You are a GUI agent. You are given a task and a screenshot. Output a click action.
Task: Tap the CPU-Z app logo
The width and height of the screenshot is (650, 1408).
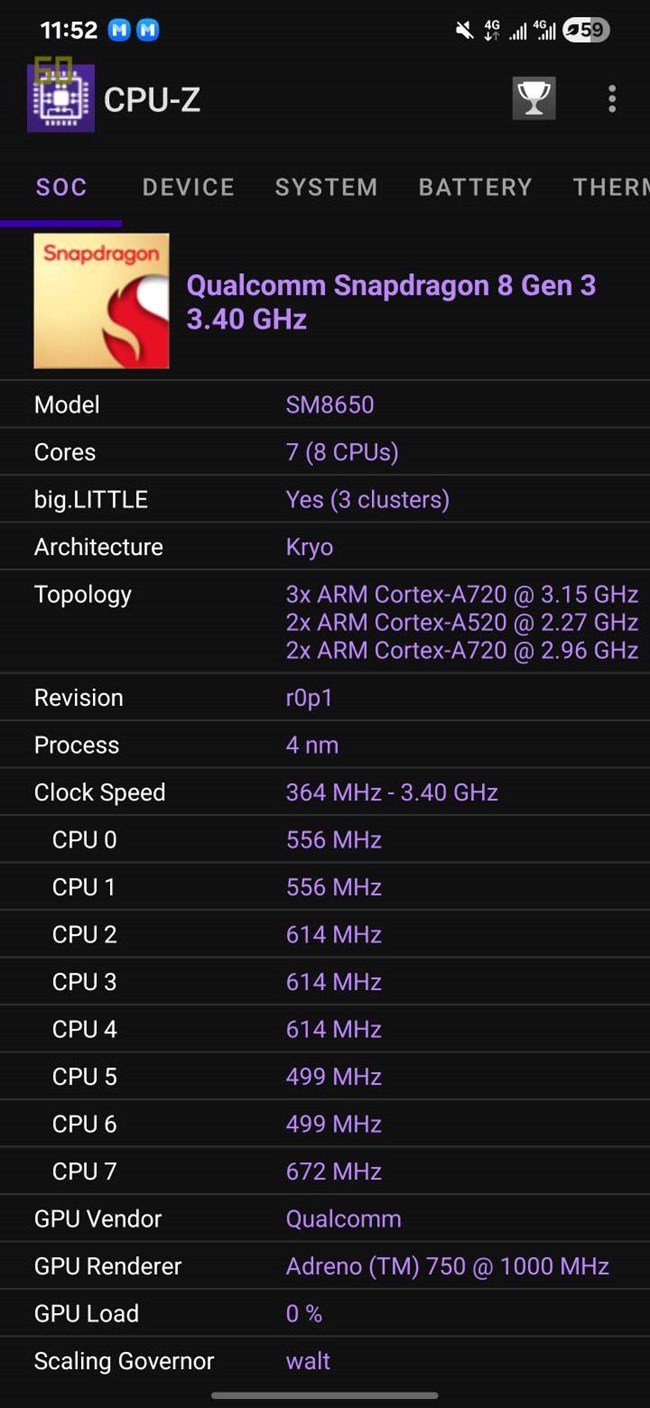point(61,98)
